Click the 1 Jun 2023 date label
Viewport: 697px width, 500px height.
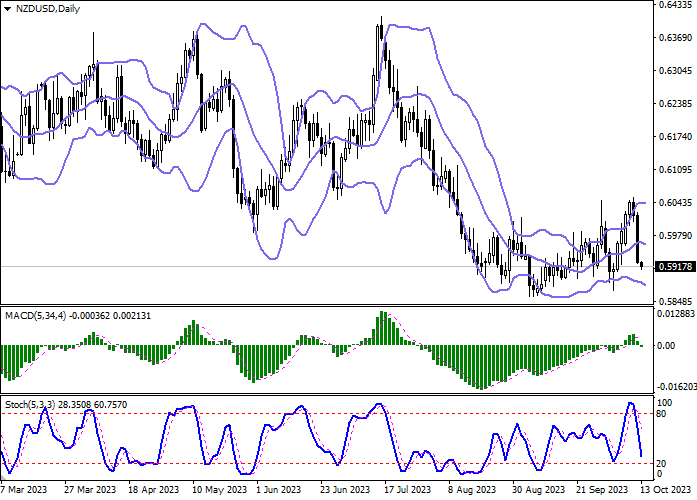point(279,490)
